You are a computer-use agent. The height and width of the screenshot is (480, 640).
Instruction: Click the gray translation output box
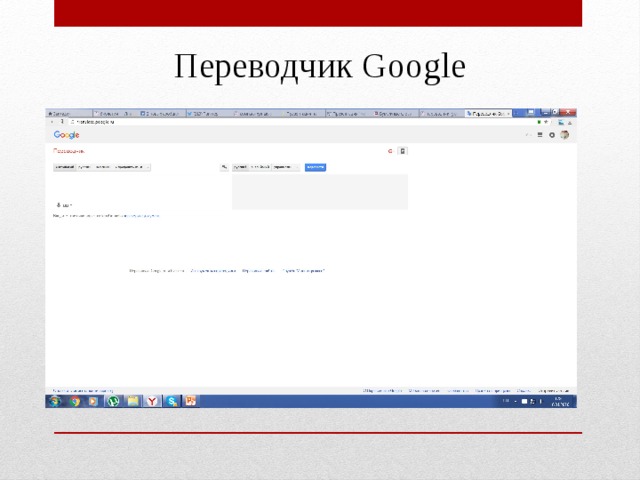[x=320, y=191]
